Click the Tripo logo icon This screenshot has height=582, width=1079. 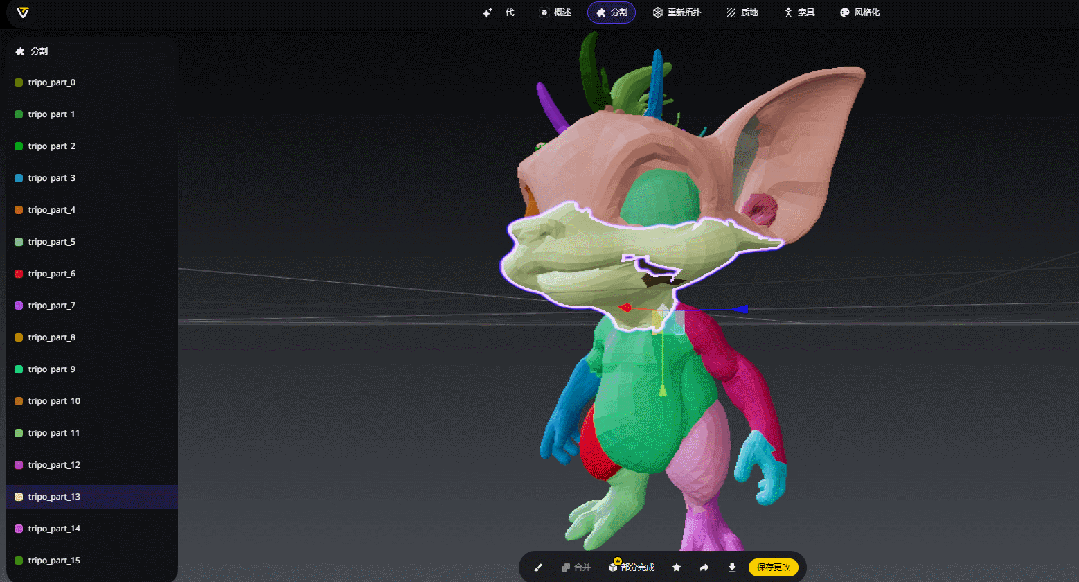coord(23,13)
